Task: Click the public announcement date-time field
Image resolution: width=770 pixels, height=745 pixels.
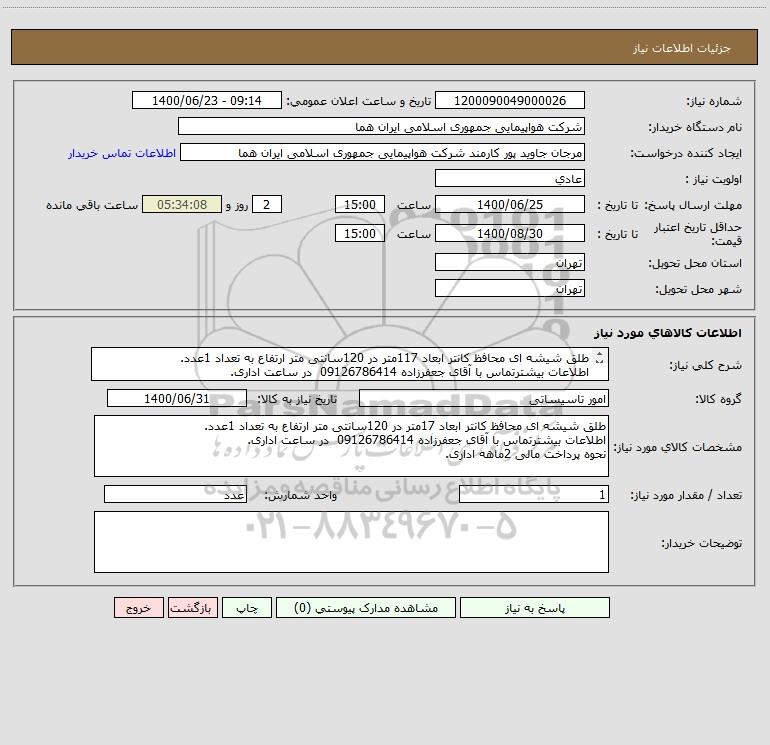Action: pos(207,100)
